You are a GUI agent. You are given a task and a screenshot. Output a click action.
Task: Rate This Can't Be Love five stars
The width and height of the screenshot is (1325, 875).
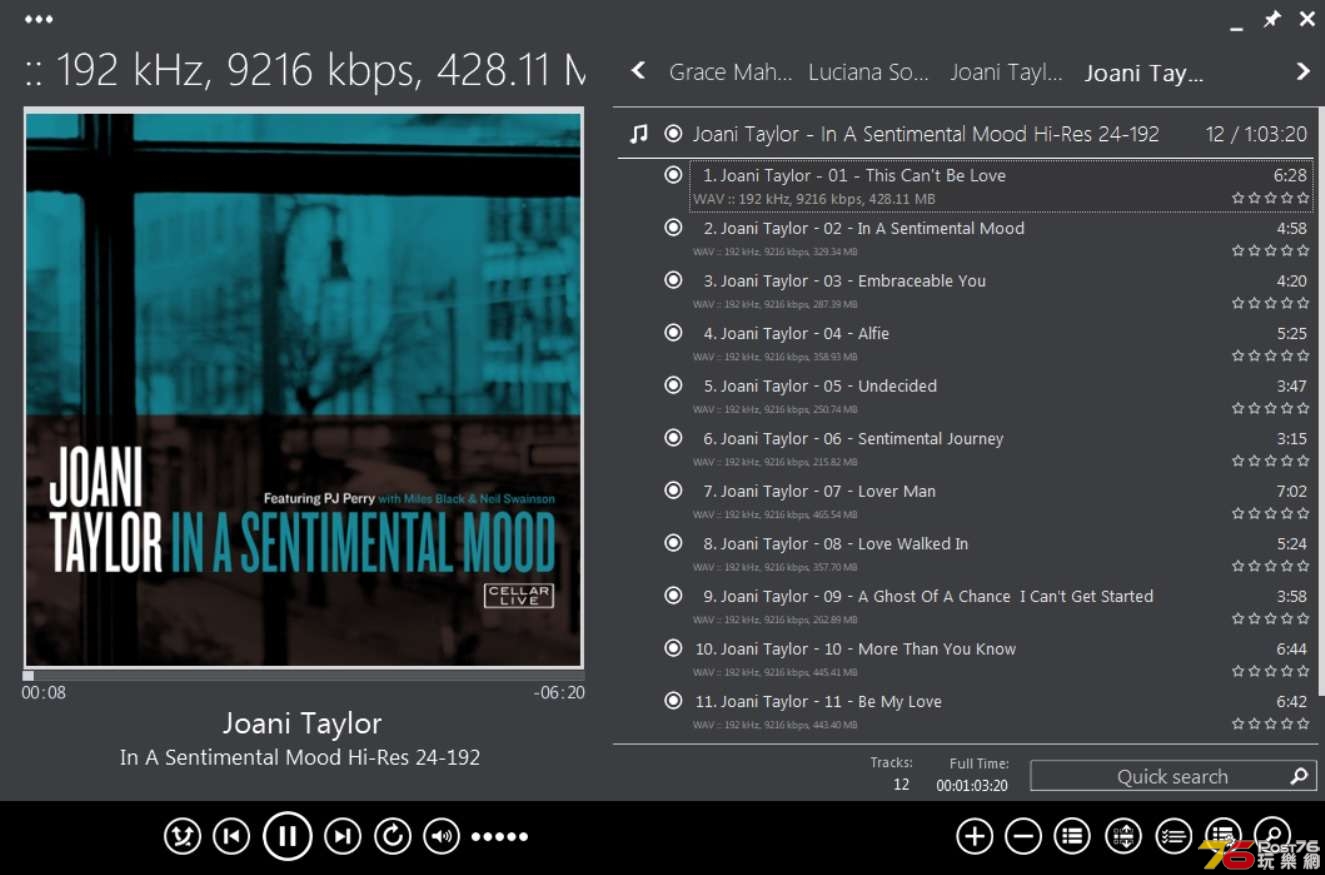click(x=1303, y=198)
